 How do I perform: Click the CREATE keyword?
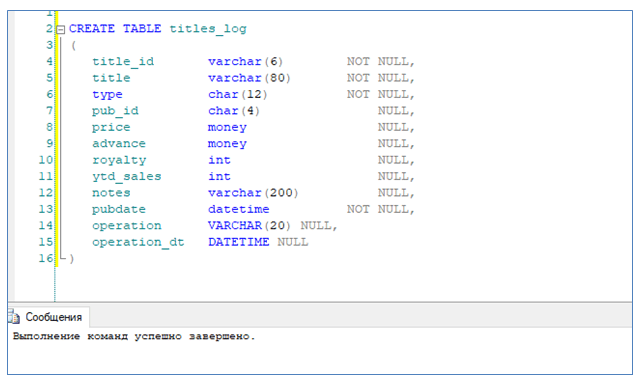click(92, 29)
